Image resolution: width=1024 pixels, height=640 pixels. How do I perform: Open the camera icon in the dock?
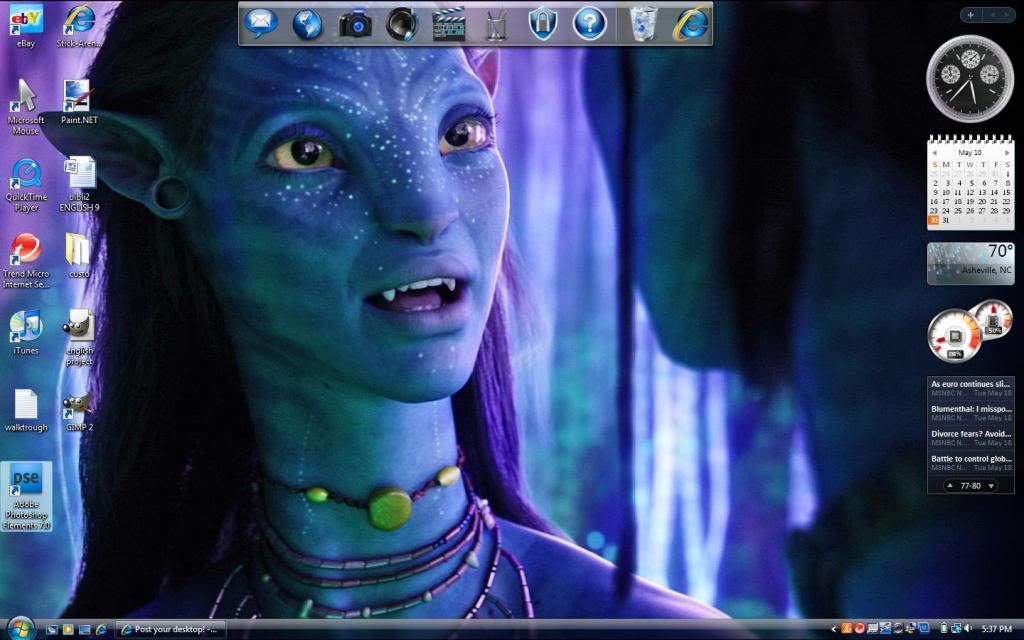pyautogui.click(x=355, y=23)
